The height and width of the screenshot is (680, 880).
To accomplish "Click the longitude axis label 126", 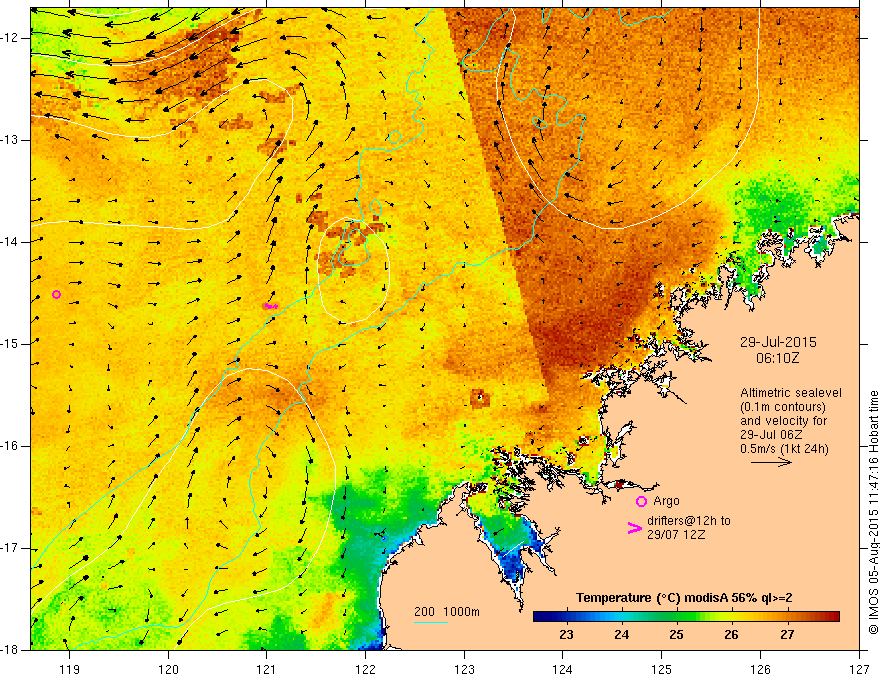I will click(760, 669).
